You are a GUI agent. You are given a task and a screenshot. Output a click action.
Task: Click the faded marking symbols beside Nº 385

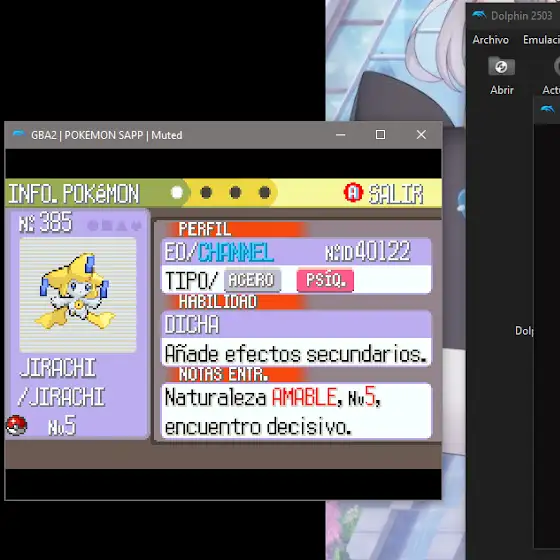(114, 226)
